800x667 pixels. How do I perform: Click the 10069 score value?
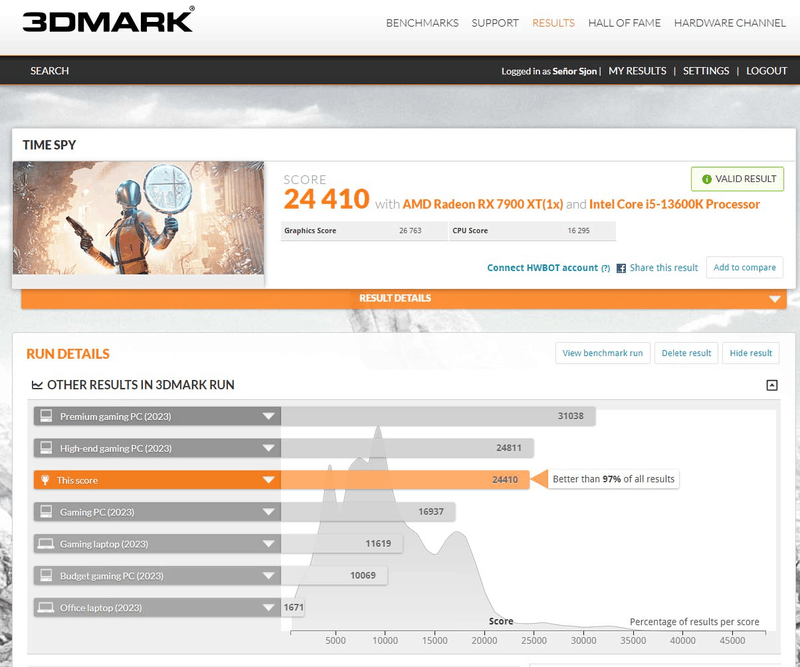pyautogui.click(x=363, y=576)
